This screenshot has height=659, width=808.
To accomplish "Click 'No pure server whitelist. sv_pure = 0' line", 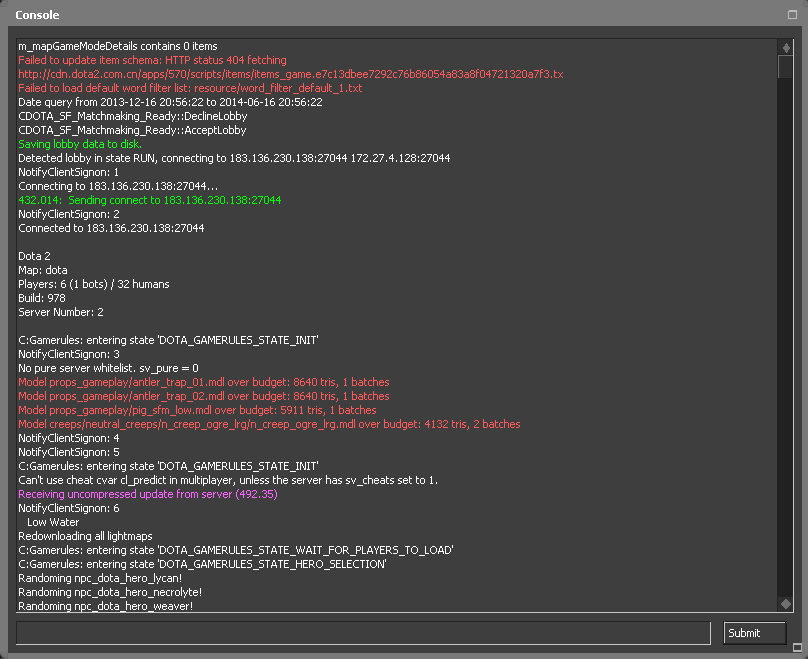I will coord(108,368).
